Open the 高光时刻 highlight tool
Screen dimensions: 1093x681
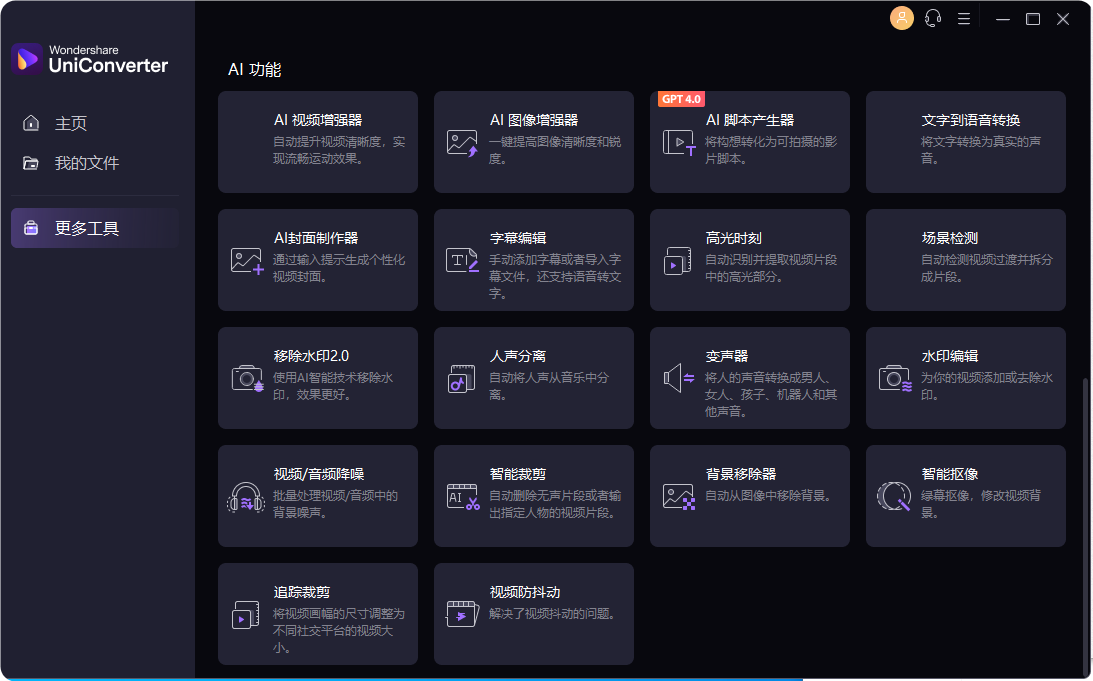click(x=749, y=260)
